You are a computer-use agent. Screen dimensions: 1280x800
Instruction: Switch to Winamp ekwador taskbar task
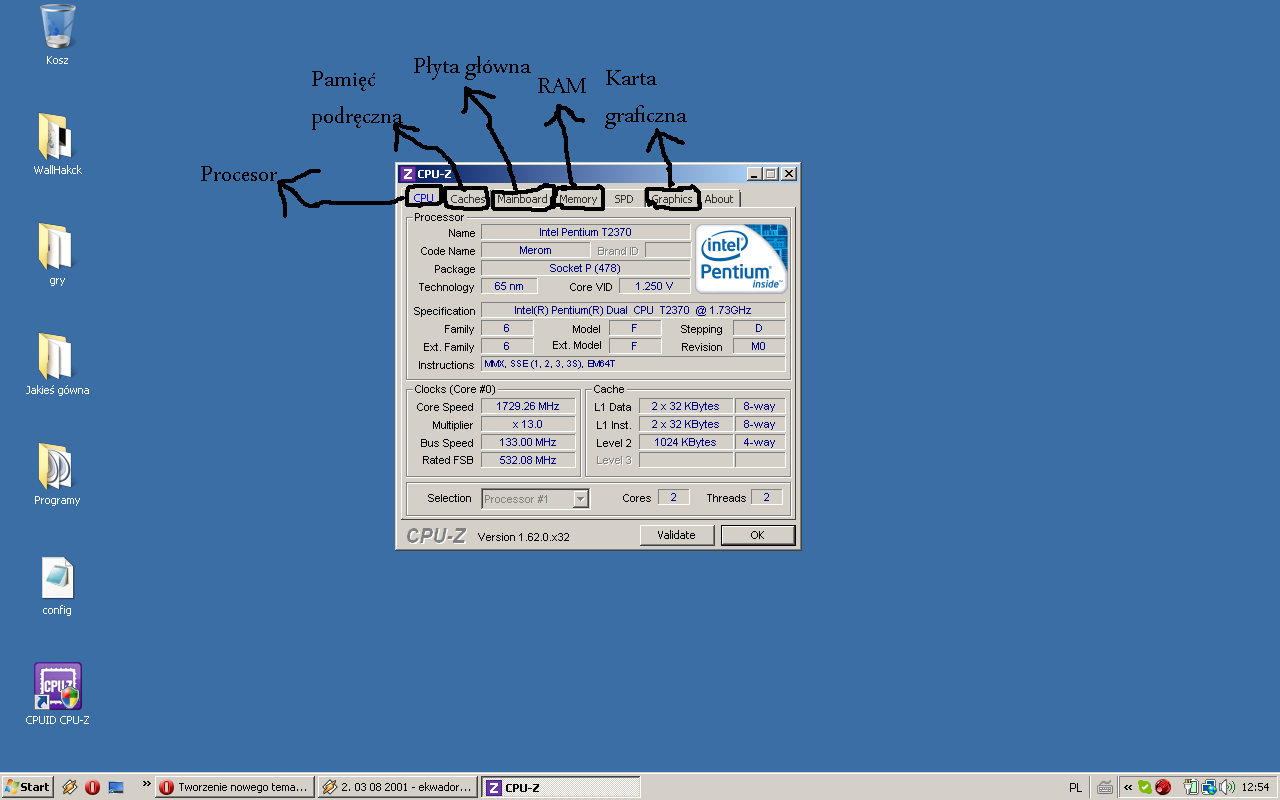pyautogui.click(x=398, y=787)
